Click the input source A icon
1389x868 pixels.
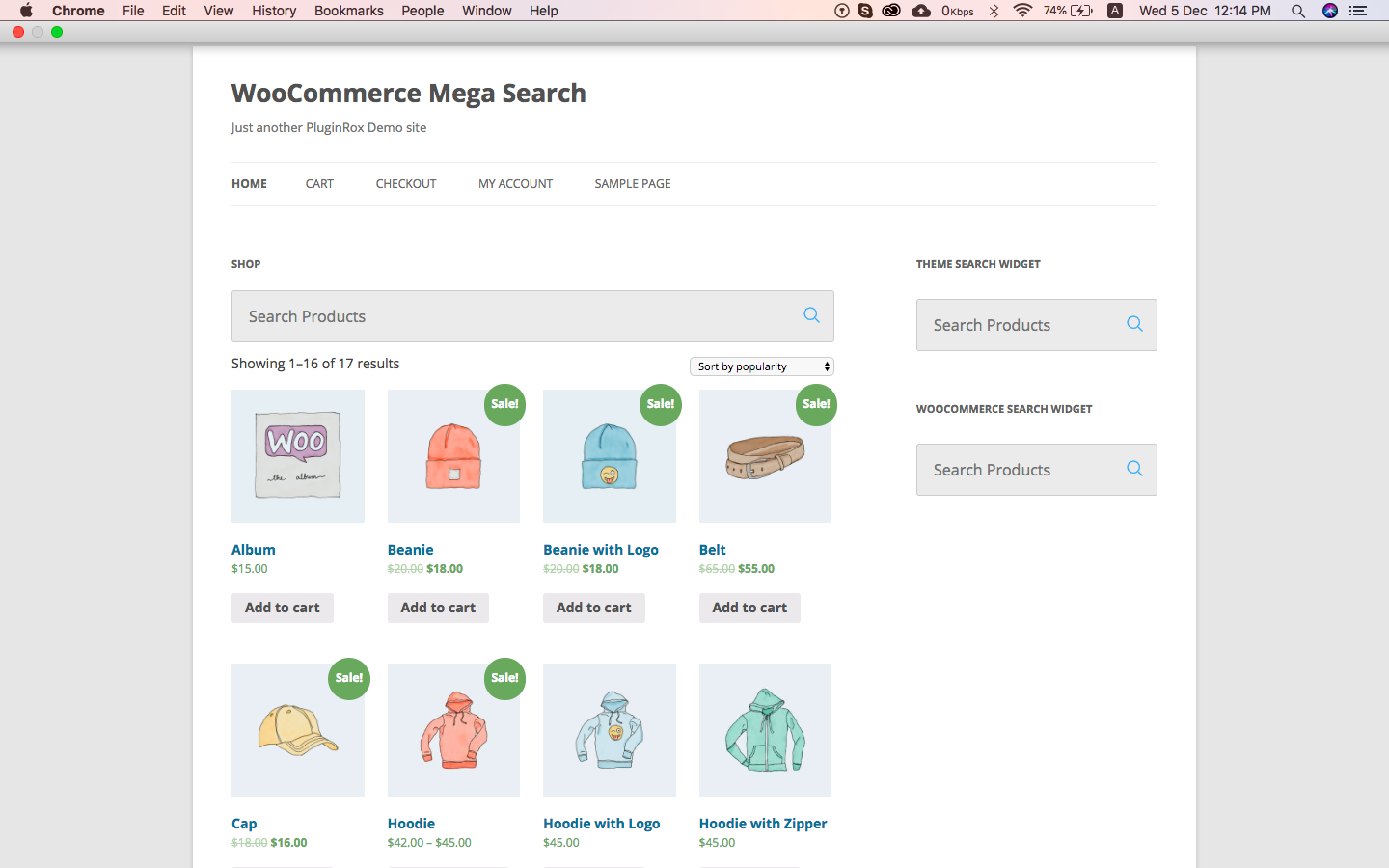click(x=1115, y=11)
